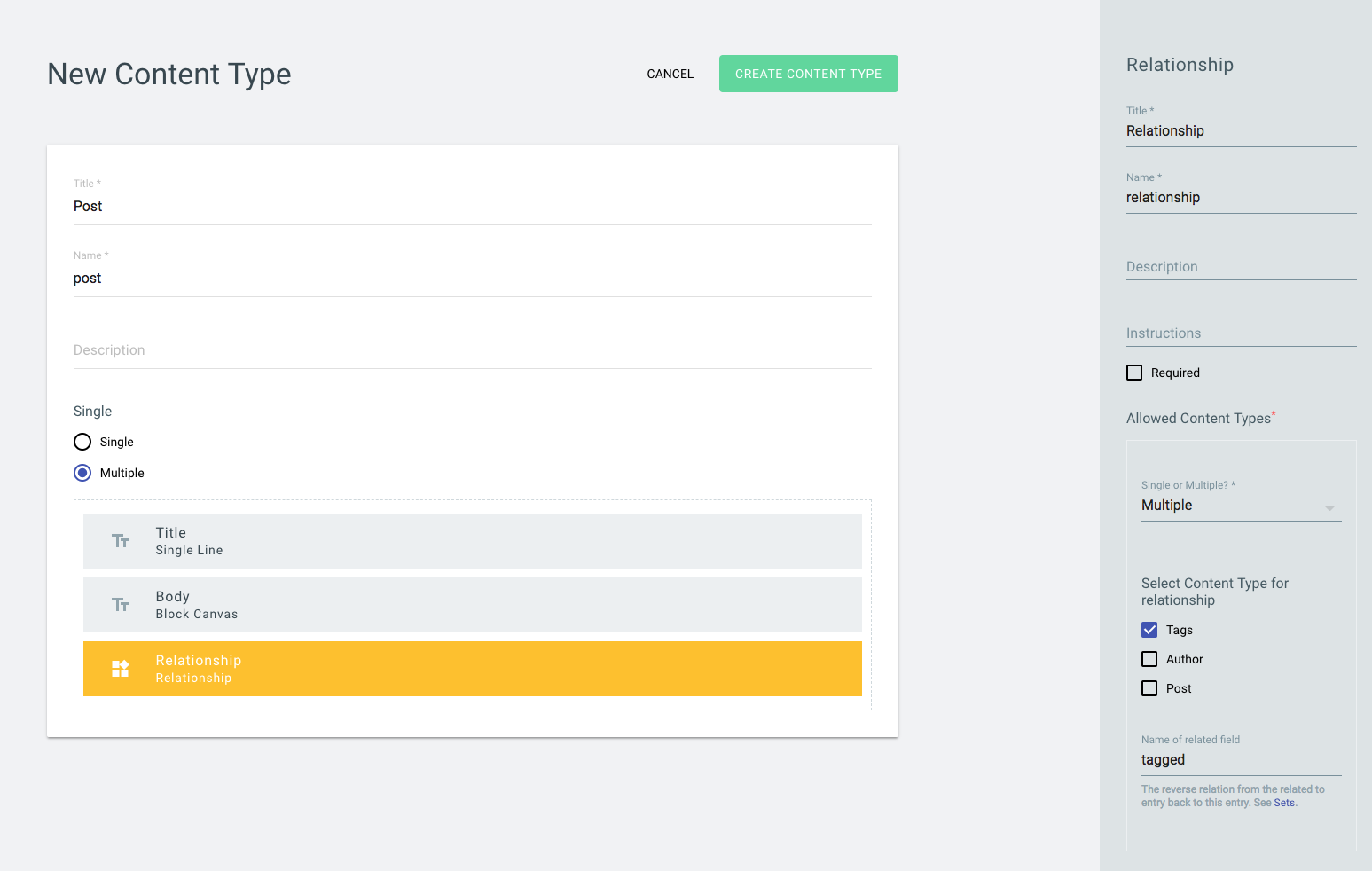
Task: Click the sidebar 'Relationship' heading
Action: tap(1180, 65)
